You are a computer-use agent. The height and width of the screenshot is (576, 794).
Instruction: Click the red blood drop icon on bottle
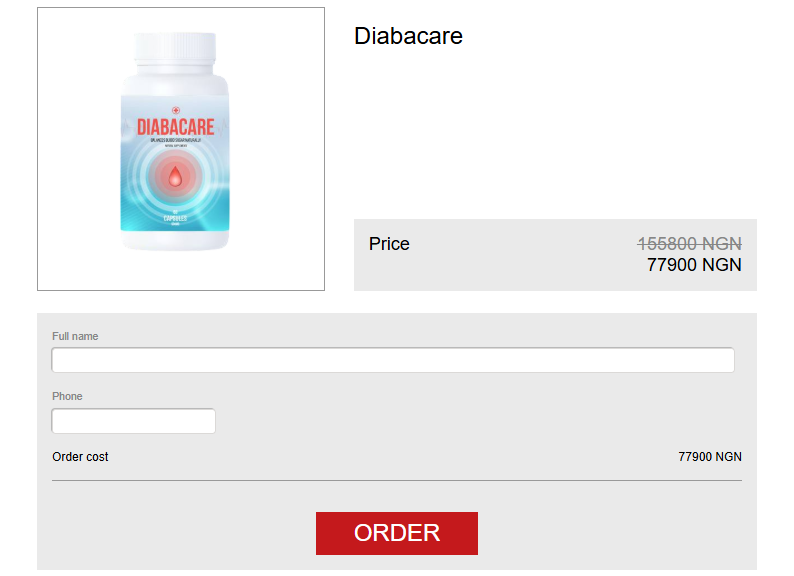click(x=175, y=177)
